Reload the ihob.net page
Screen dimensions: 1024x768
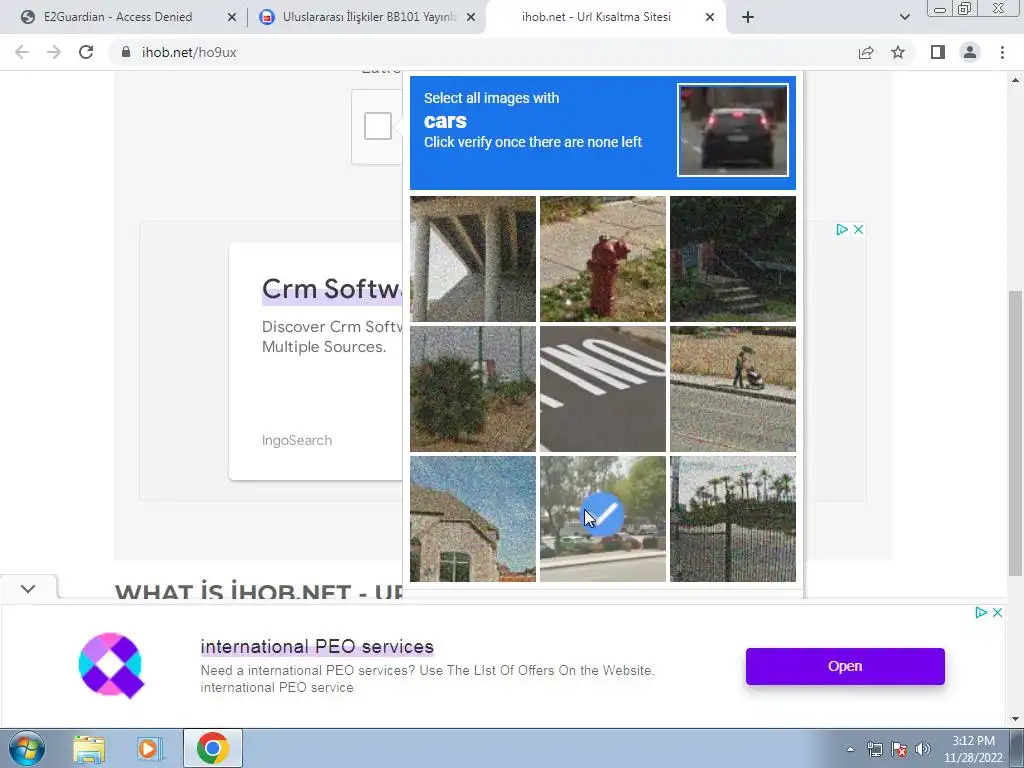[x=86, y=52]
